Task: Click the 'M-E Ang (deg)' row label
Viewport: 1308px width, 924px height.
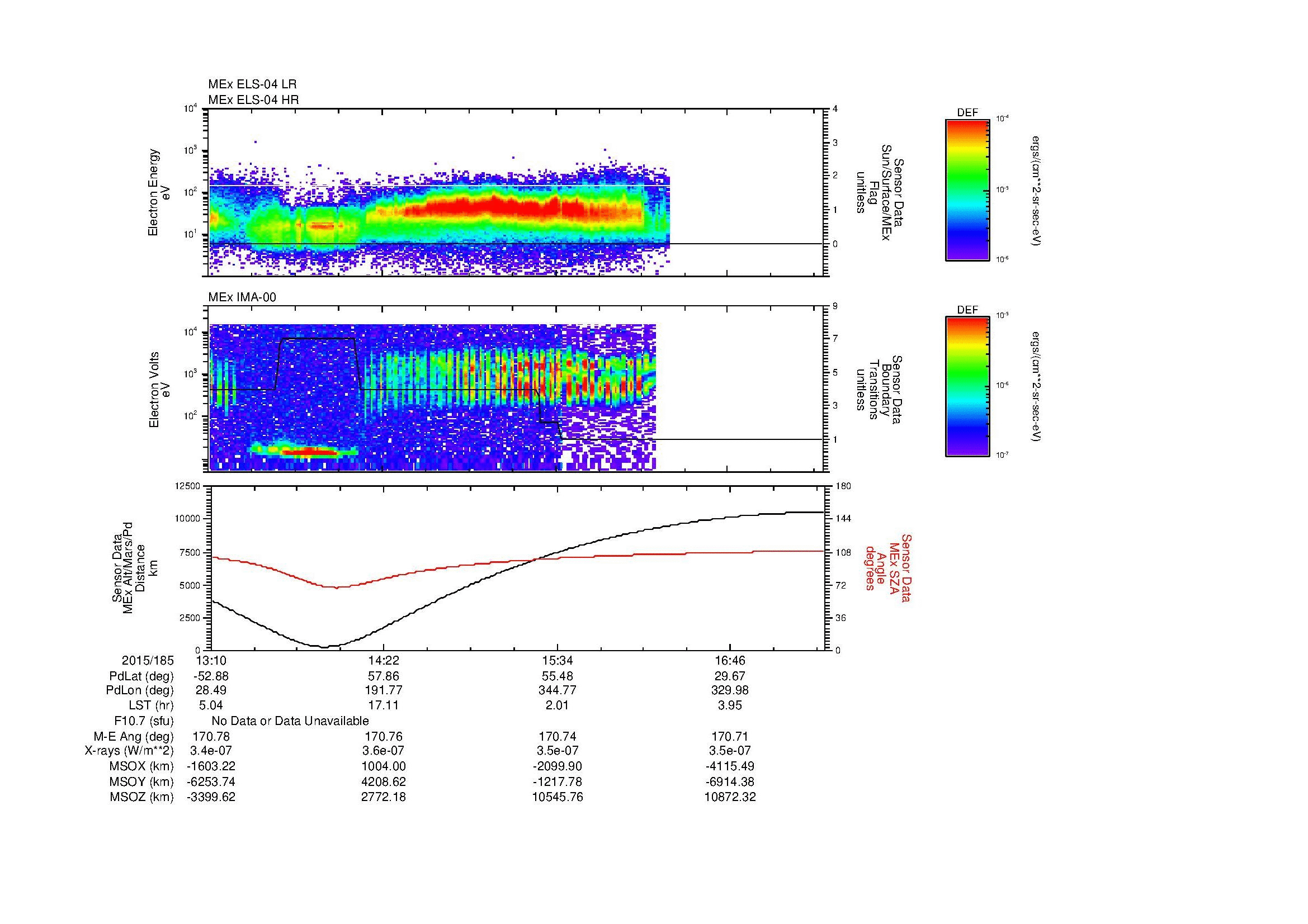Action: point(133,737)
